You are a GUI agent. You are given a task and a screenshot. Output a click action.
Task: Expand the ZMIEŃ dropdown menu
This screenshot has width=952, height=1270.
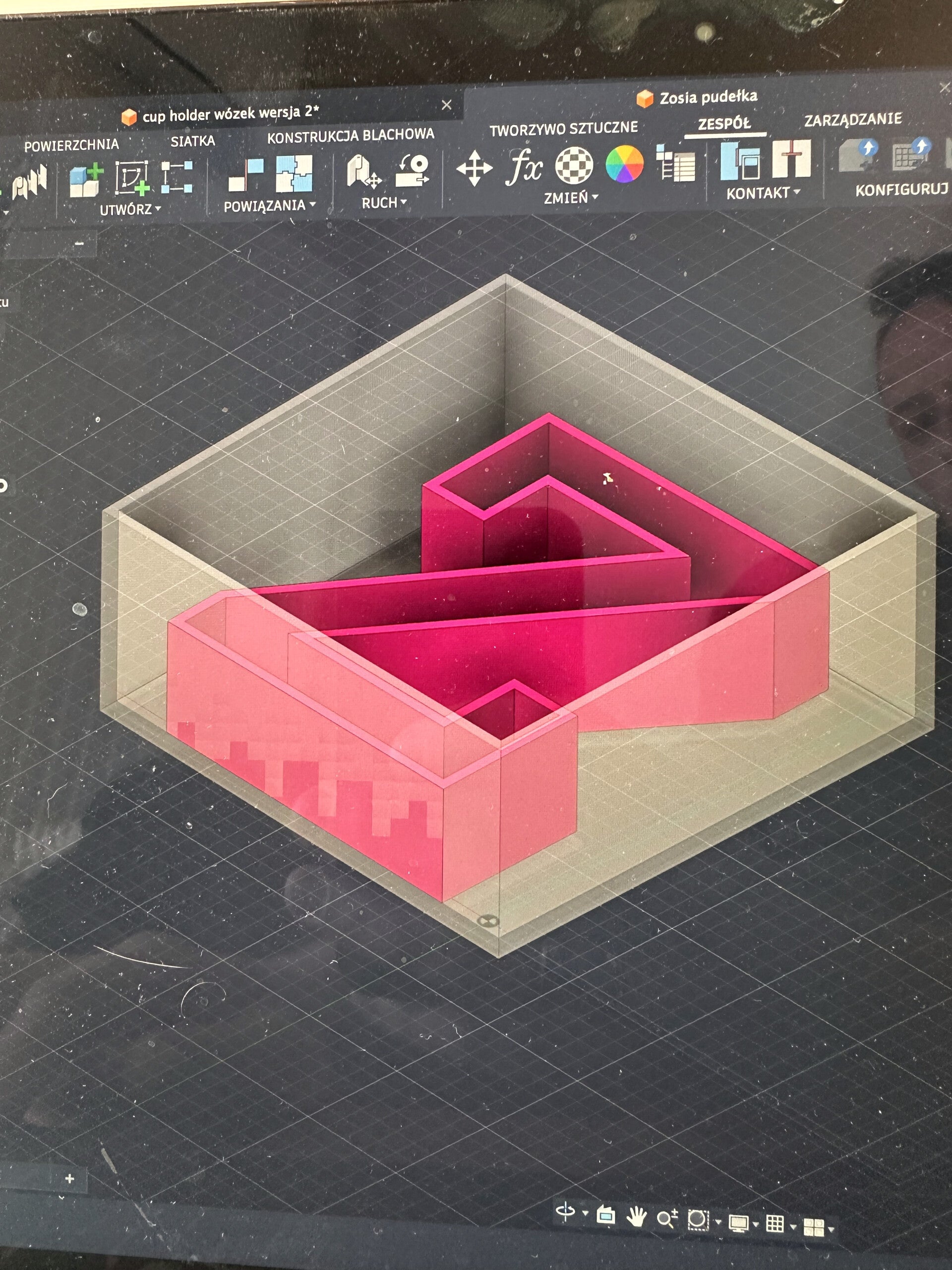coord(571,197)
